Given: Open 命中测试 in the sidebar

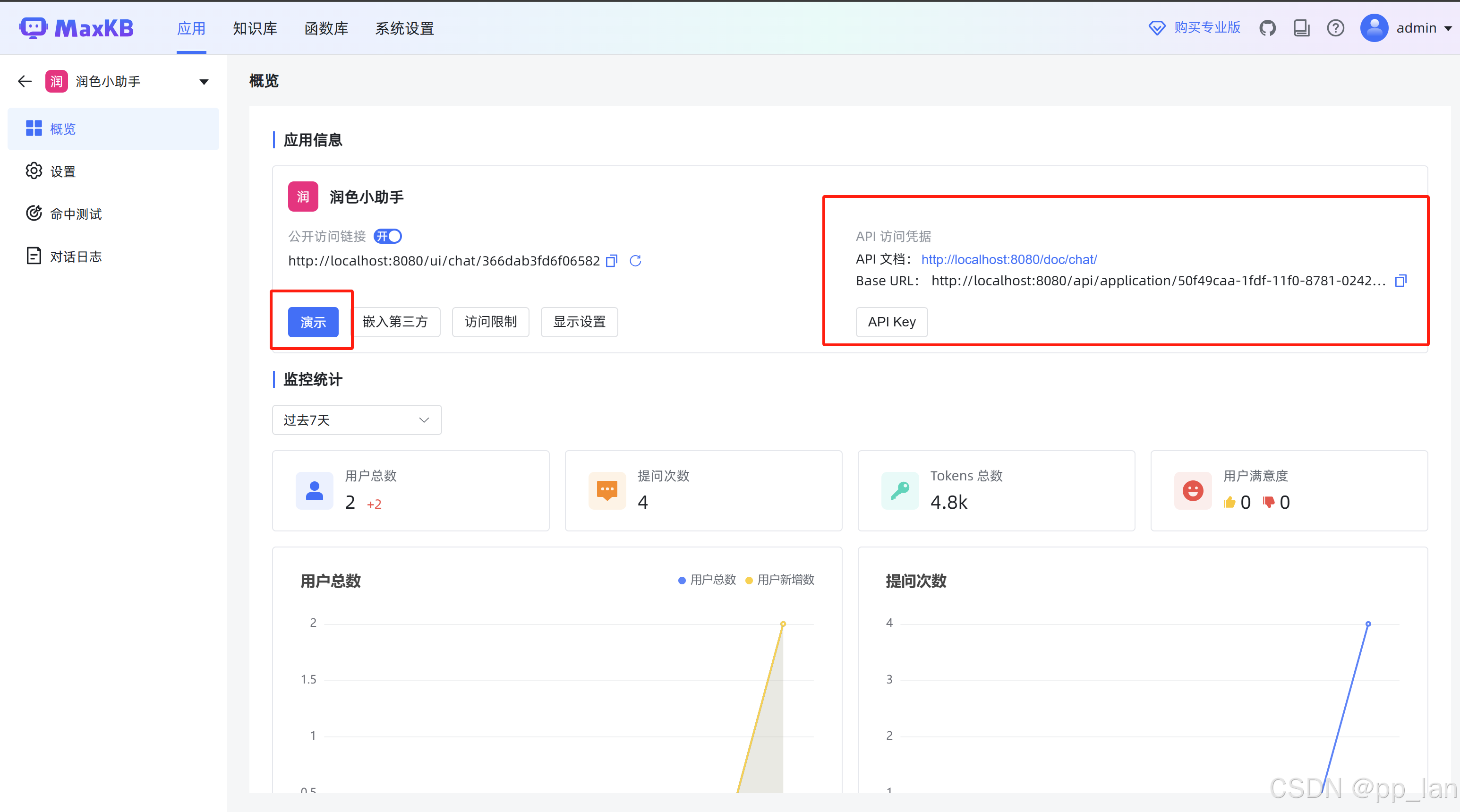Looking at the screenshot, I should [113, 214].
